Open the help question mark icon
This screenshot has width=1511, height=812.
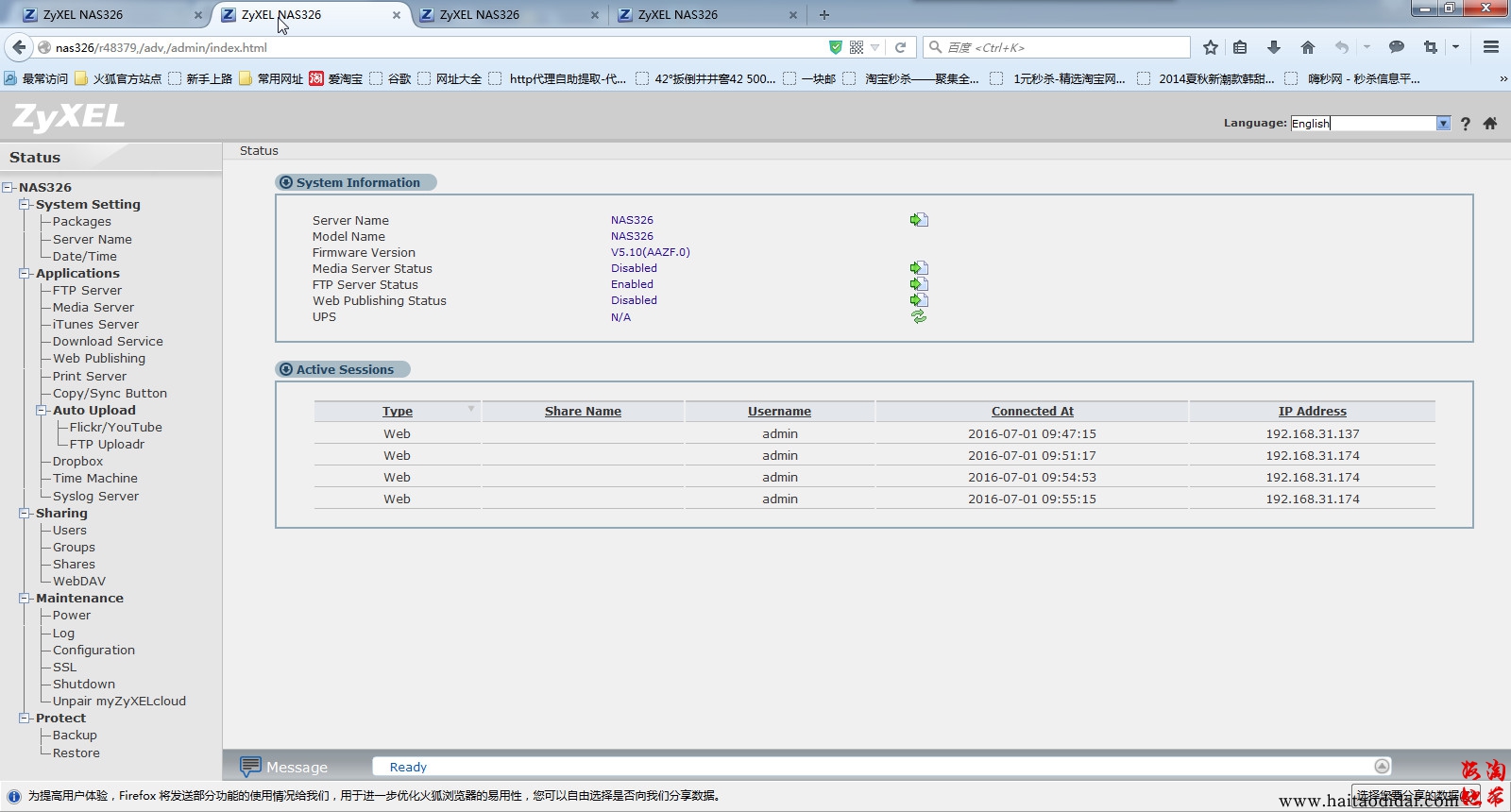(1465, 124)
